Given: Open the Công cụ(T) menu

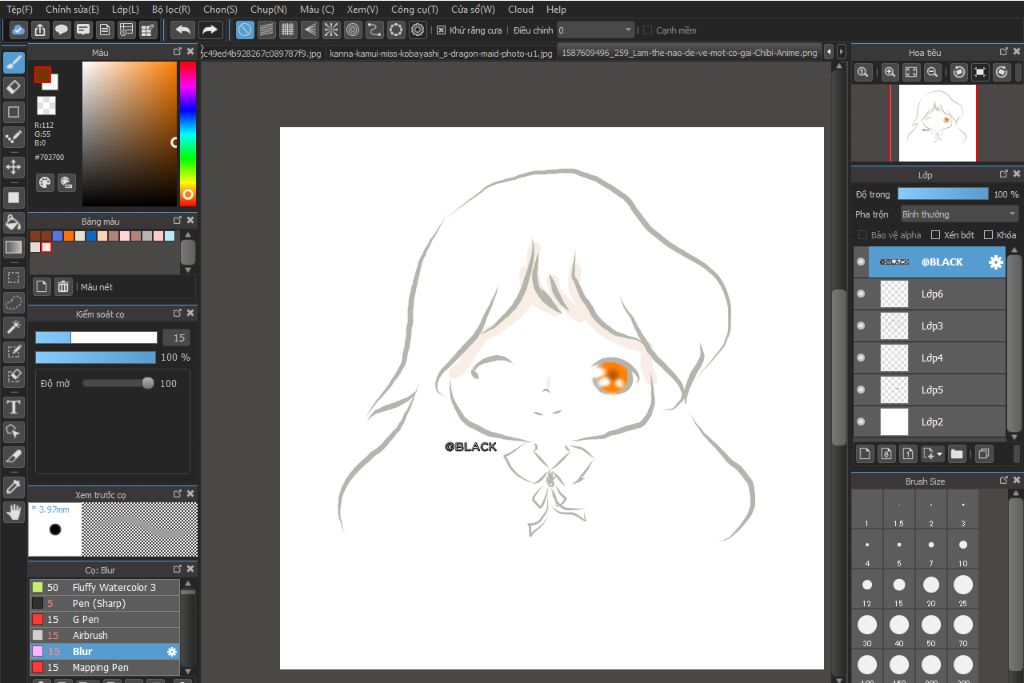Looking at the screenshot, I should click(415, 9).
